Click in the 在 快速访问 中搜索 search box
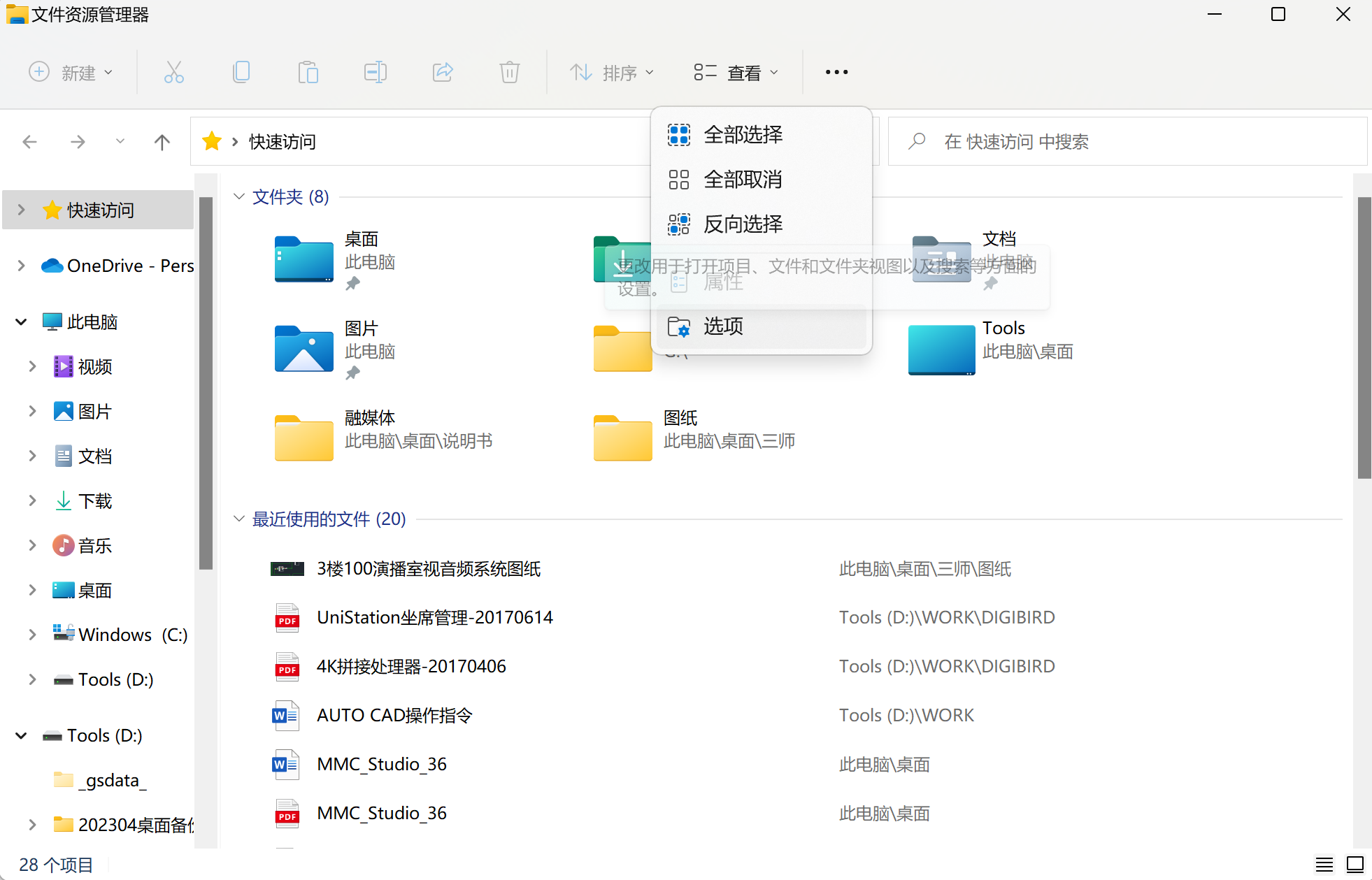 (1127, 142)
